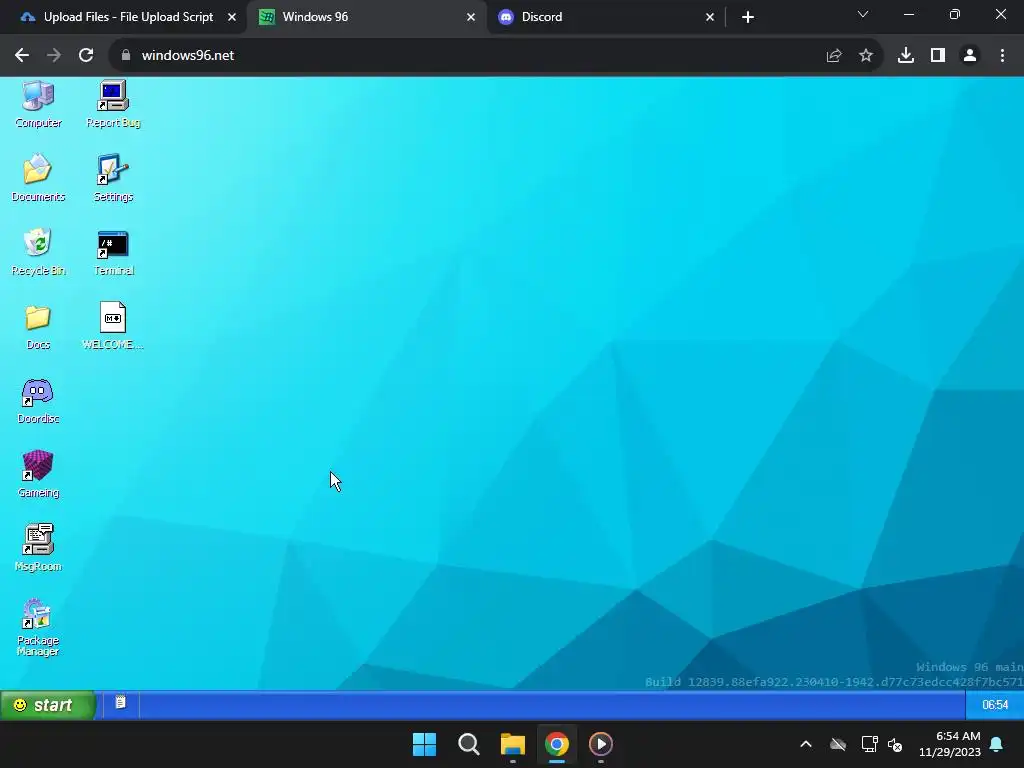Open the Documents folder icon
The image size is (1024, 768).
[x=38, y=178]
